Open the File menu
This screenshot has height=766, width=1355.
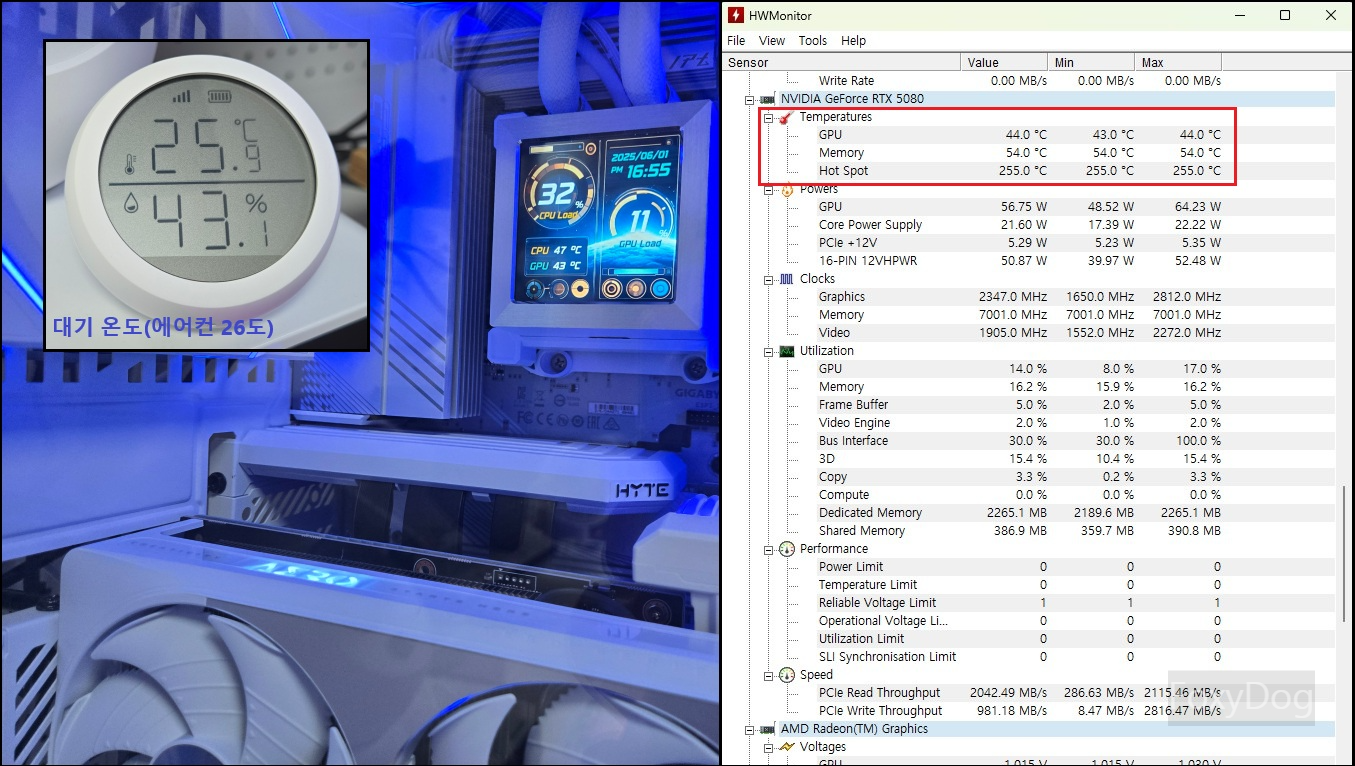pos(736,41)
